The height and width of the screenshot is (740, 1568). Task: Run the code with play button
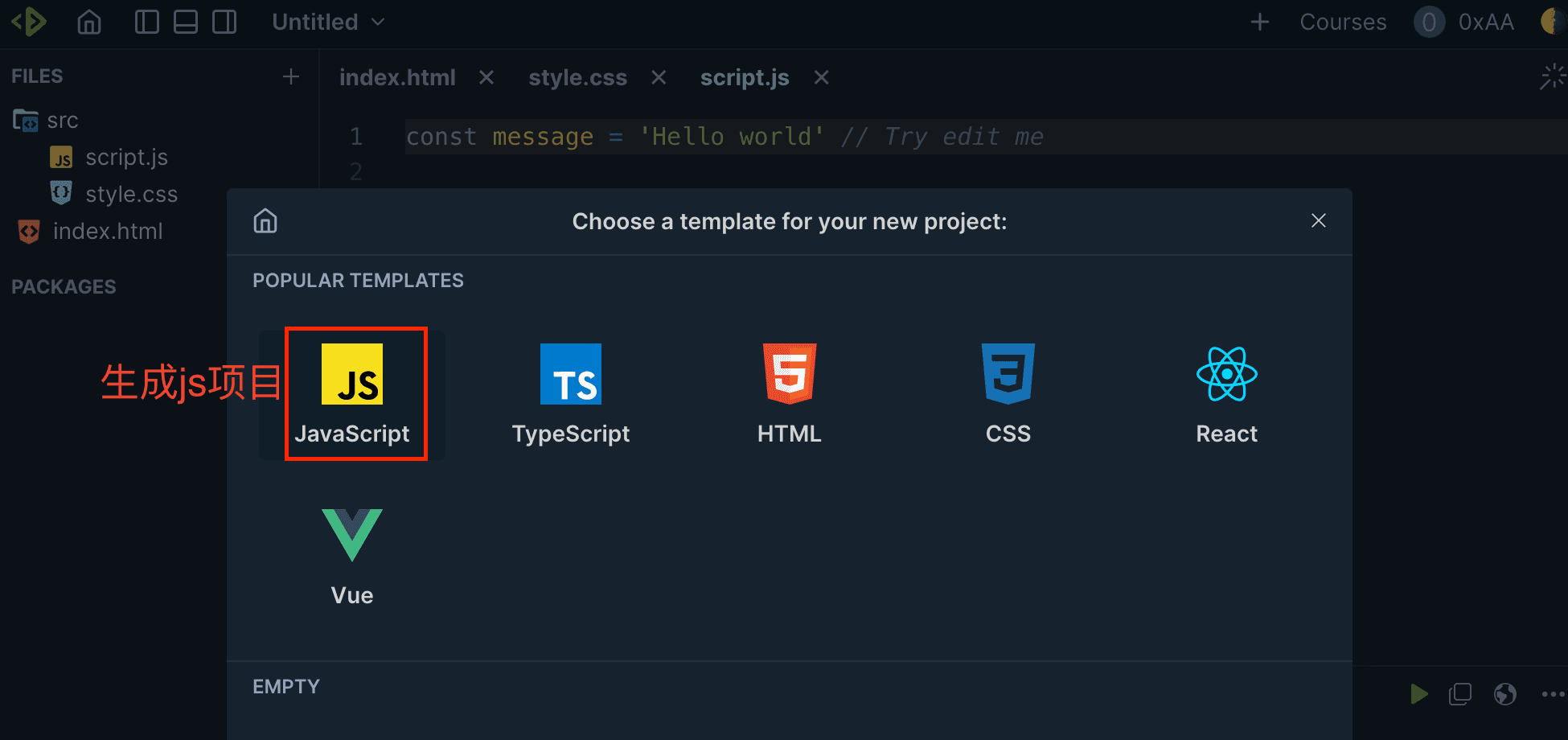pyautogui.click(x=1418, y=693)
